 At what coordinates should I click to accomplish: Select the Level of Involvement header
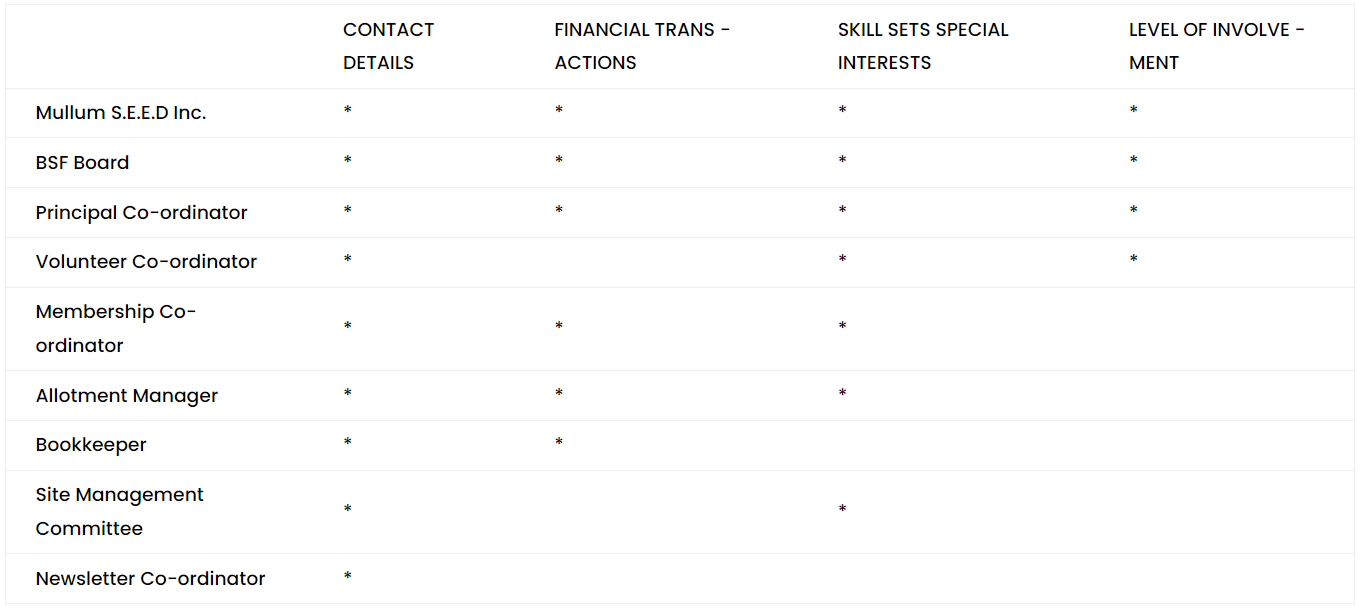pyautogui.click(x=1216, y=46)
